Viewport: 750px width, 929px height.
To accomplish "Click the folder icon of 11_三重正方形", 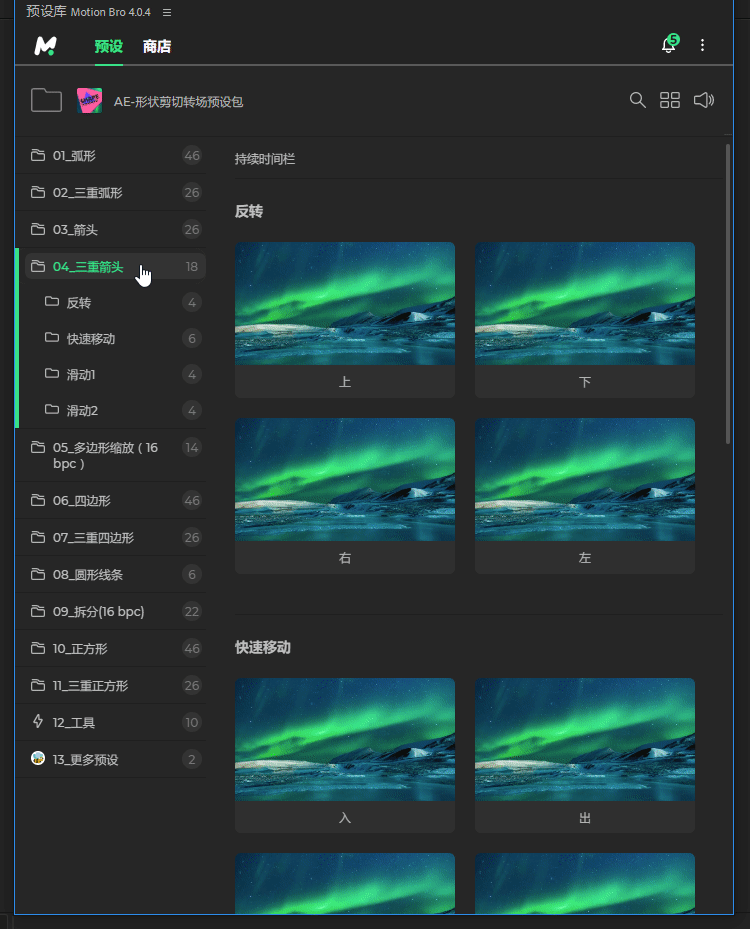I will (38, 685).
